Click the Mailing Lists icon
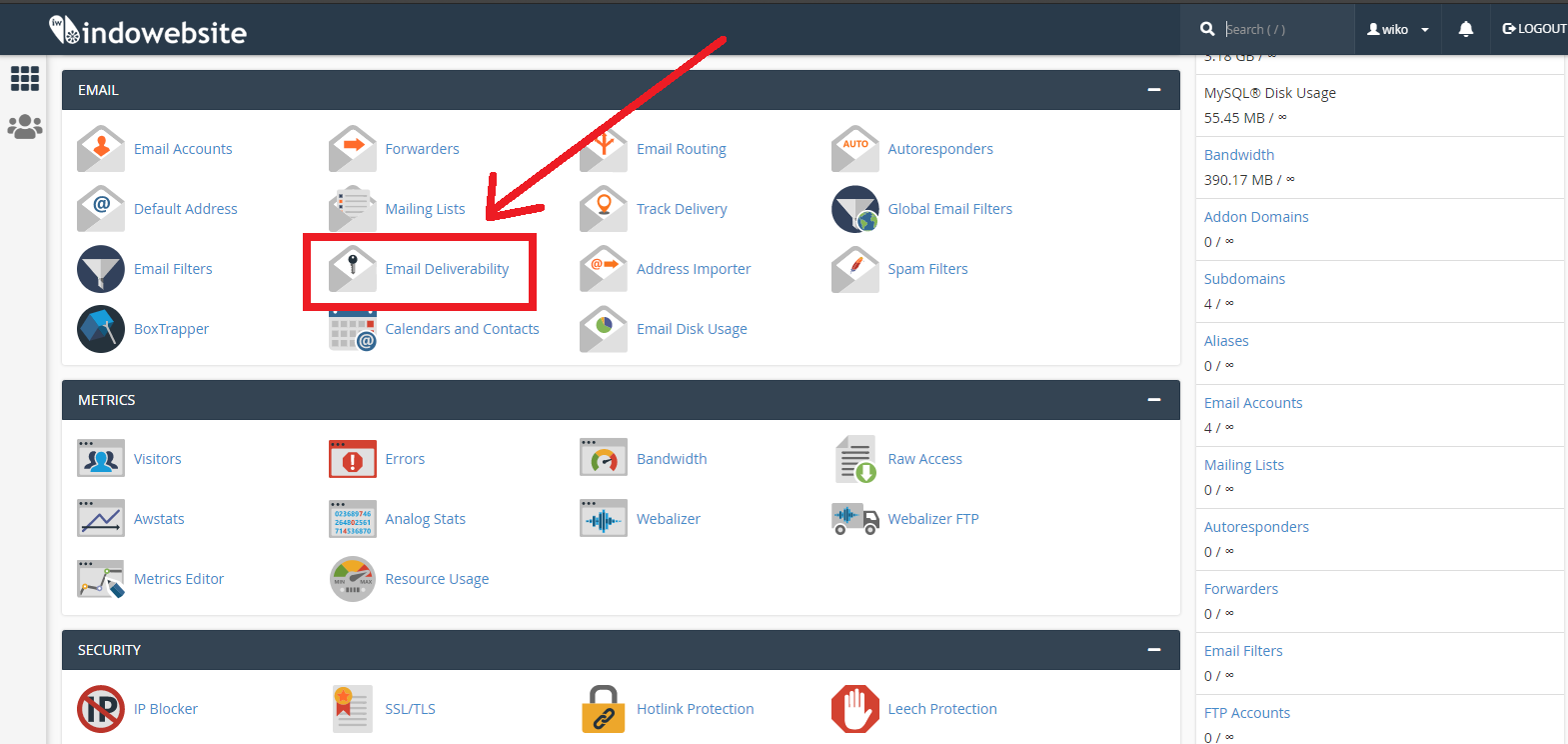 (x=353, y=209)
